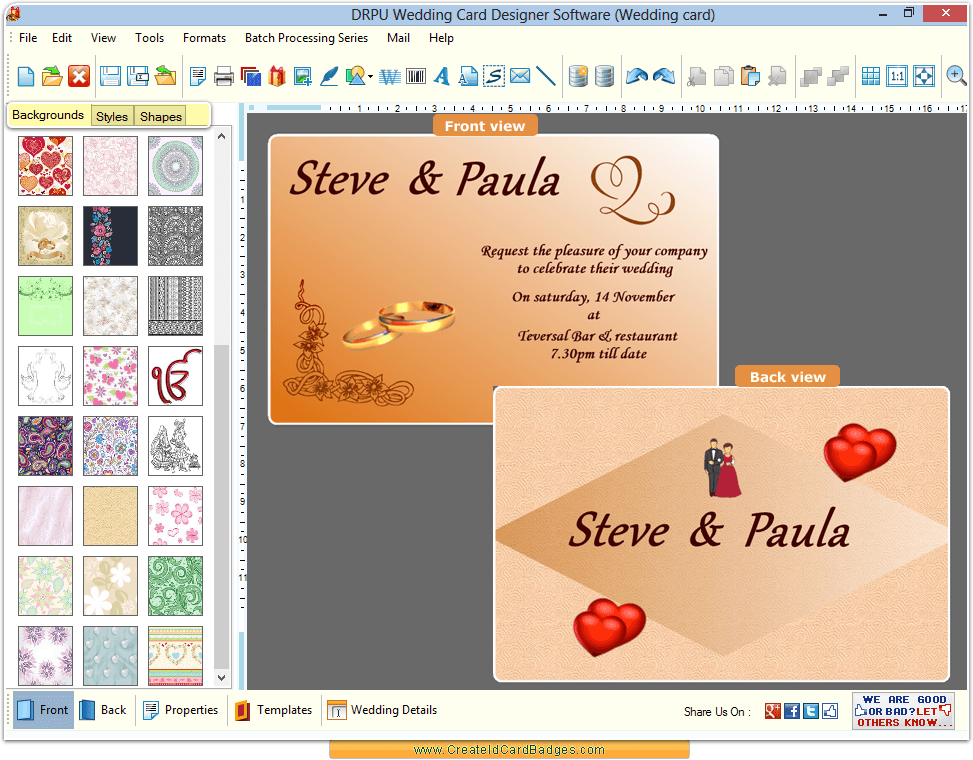Image resolution: width=973 pixels, height=760 pixels.
Task: Select the signature pen tool
Action: (329, 76)
